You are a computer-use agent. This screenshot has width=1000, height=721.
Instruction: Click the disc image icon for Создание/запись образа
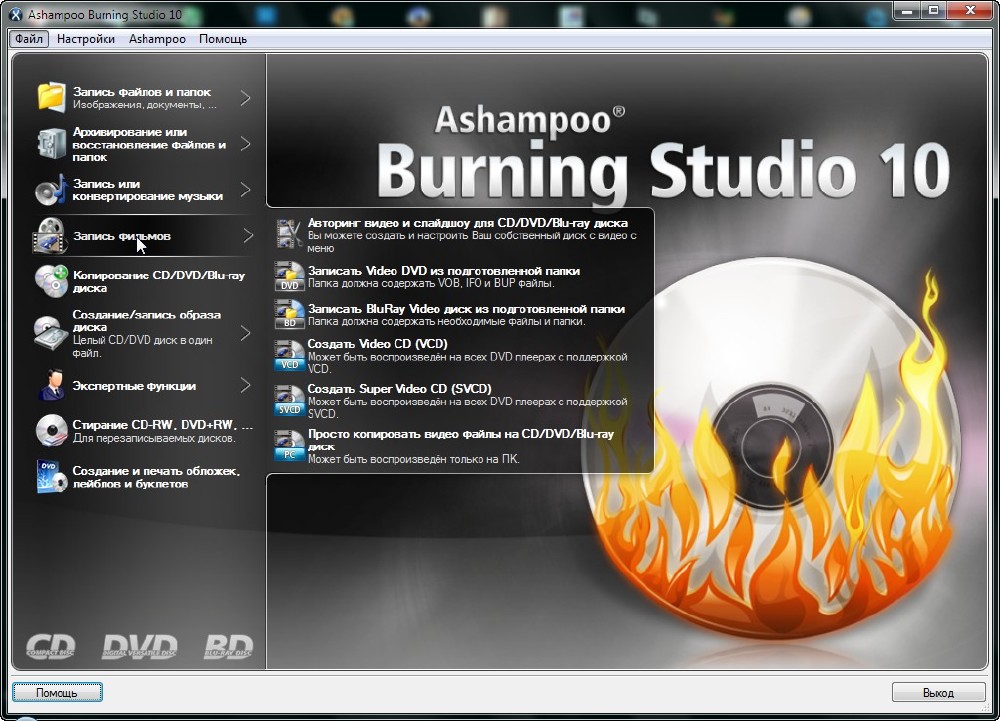(x=51, y=332)
